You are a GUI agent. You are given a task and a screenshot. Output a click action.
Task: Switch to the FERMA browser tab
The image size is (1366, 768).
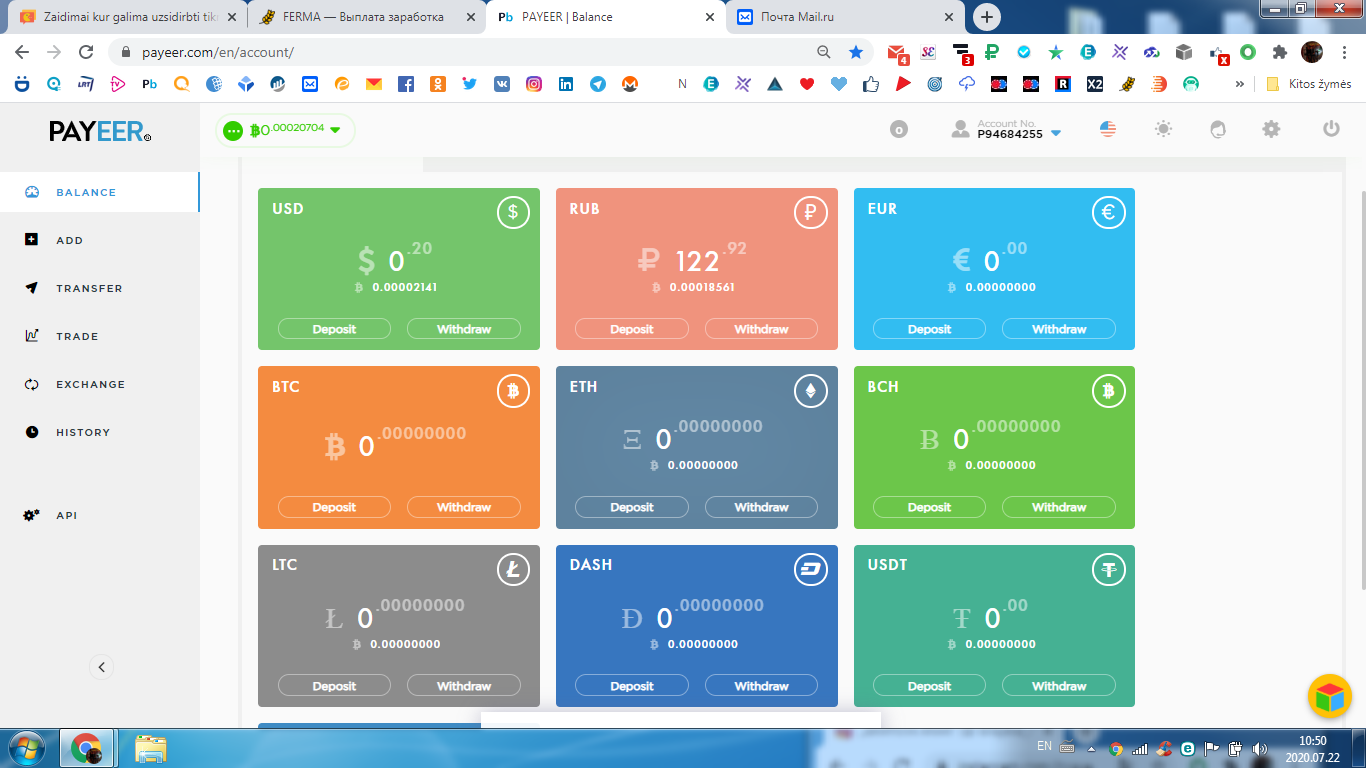coord(364,17)
